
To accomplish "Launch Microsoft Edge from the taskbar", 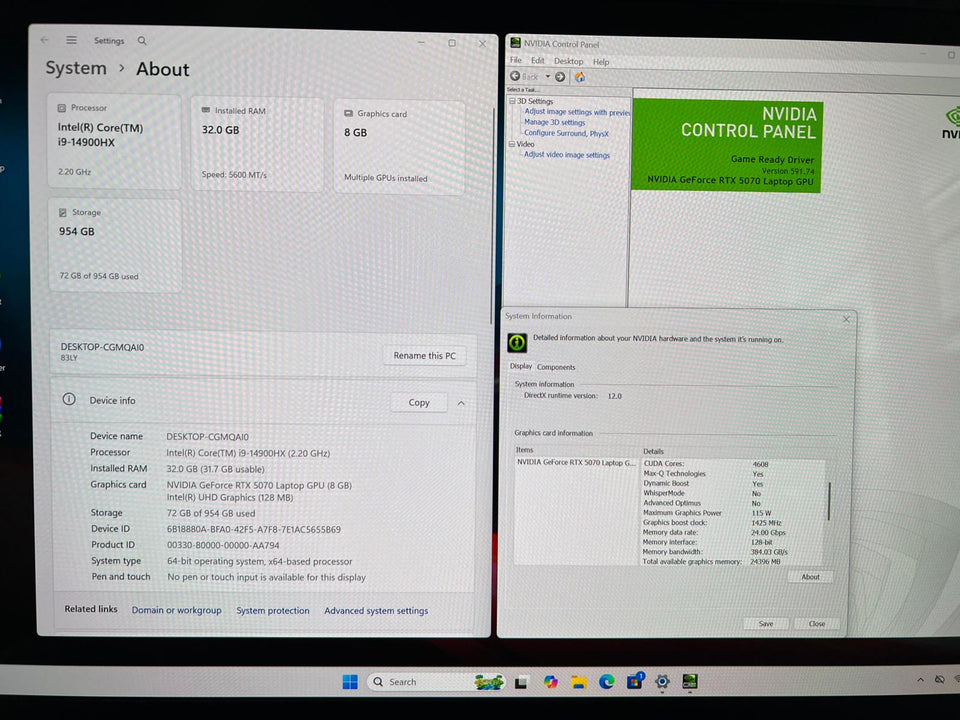I will tap(607, 681).
